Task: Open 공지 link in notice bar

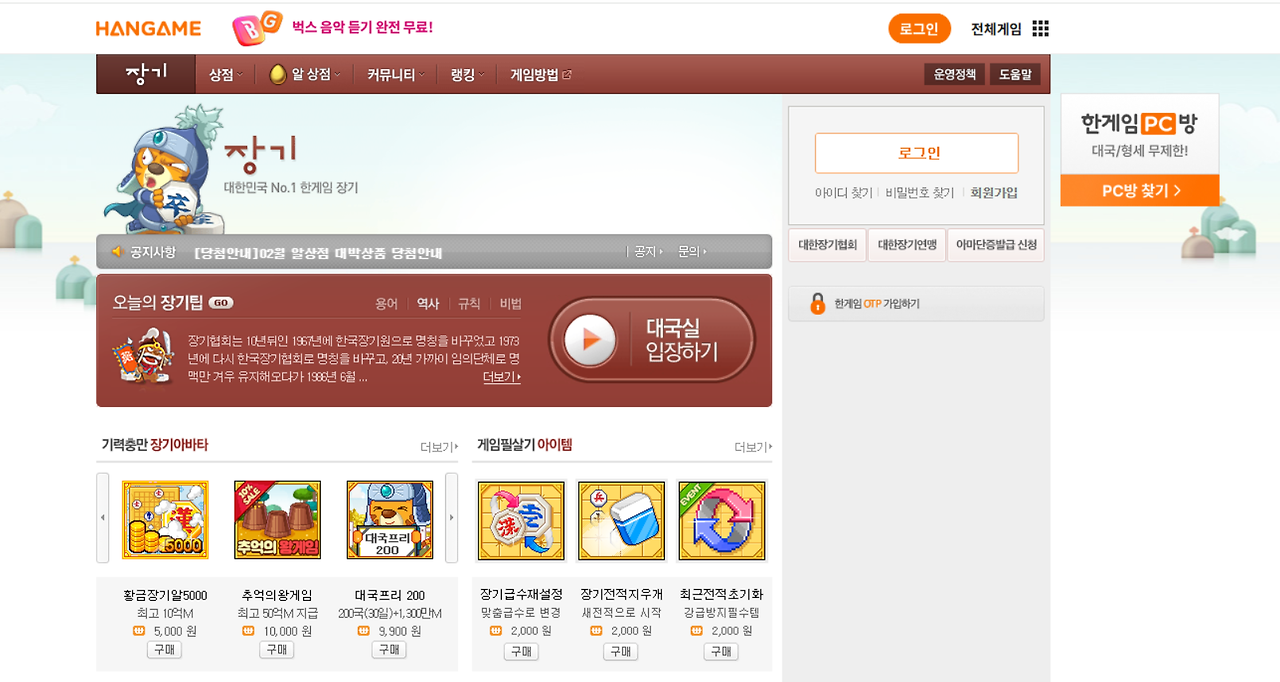Action: pos(647,251)
